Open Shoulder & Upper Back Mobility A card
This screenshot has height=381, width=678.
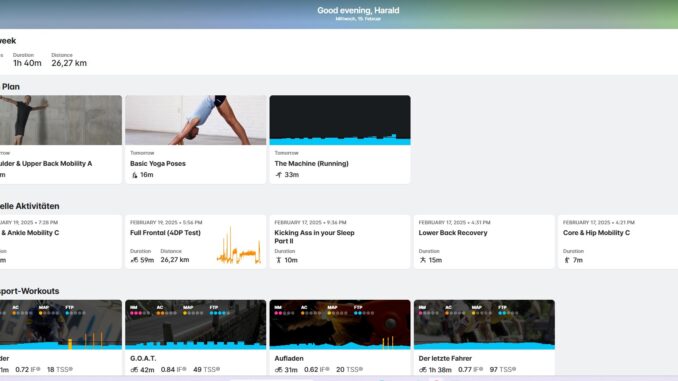click(61, 139)
